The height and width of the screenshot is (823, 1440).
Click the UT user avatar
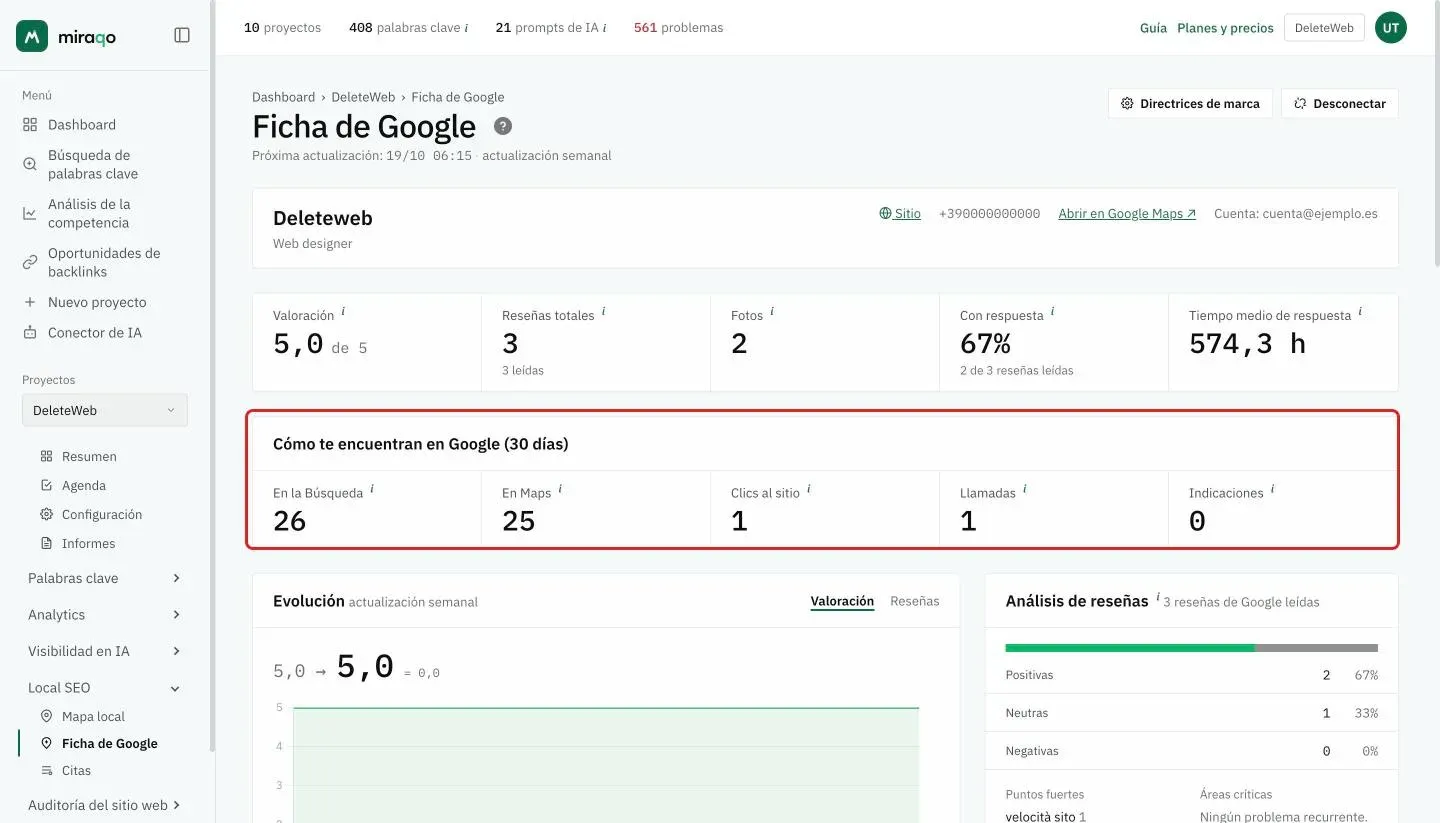coord(1391,28)
